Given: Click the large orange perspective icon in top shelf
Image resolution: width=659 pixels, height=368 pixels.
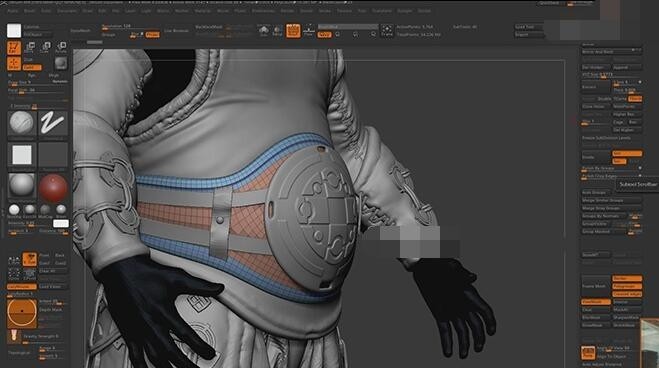Looking at the screenshot, I should pos(293,31).
